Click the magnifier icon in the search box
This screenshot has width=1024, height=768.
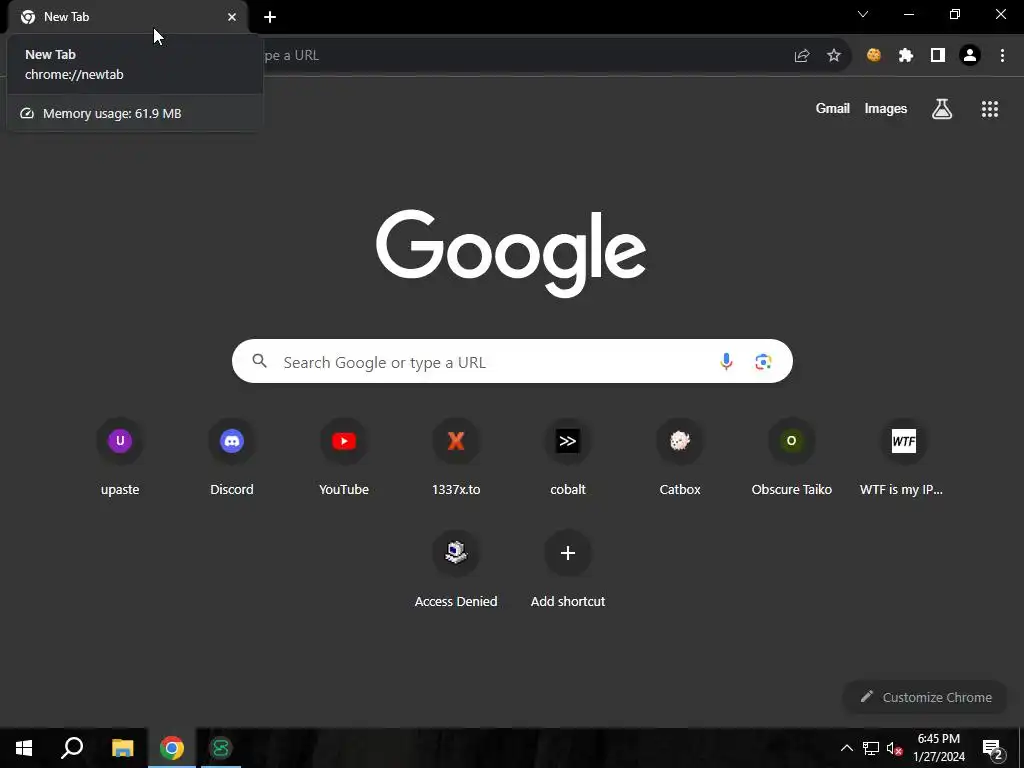(259, 360)
